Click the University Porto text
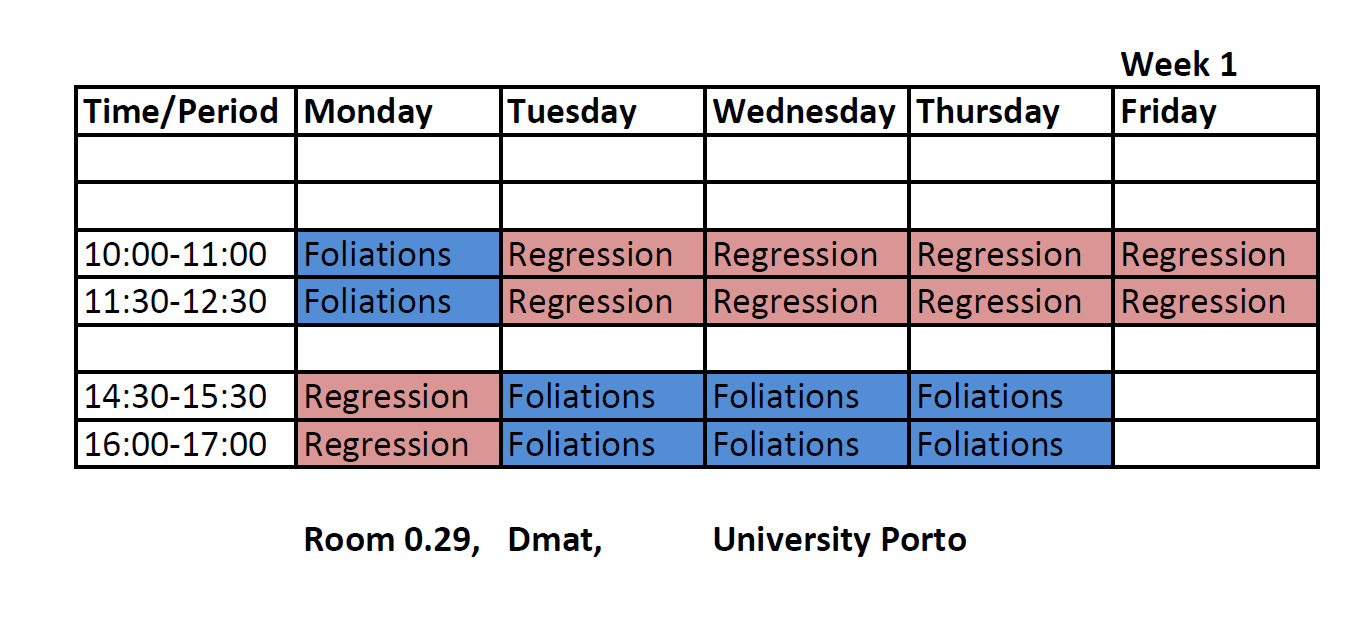1372x619 pixels. coord(839,540)
